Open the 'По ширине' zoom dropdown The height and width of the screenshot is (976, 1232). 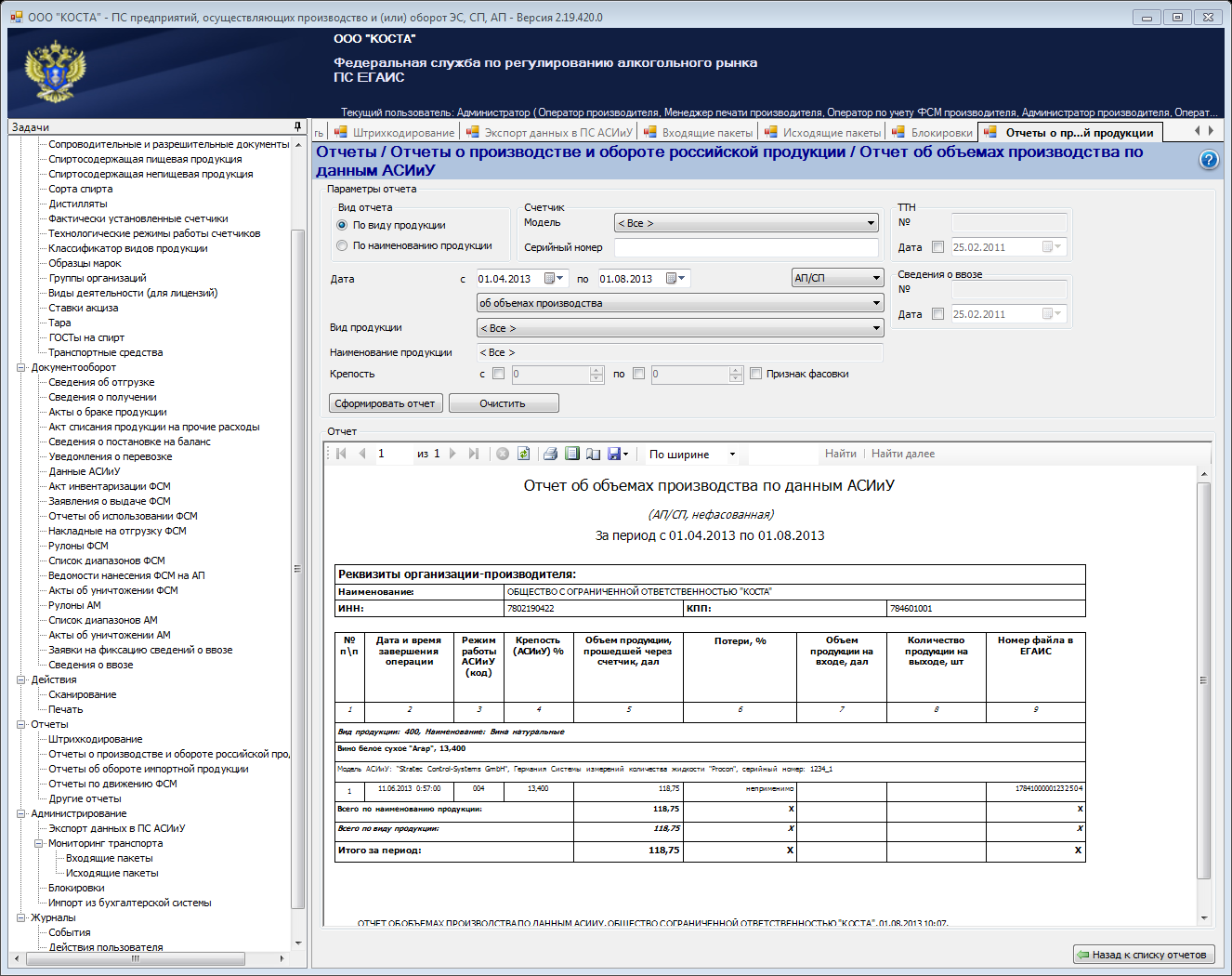(x=732, y=455)
